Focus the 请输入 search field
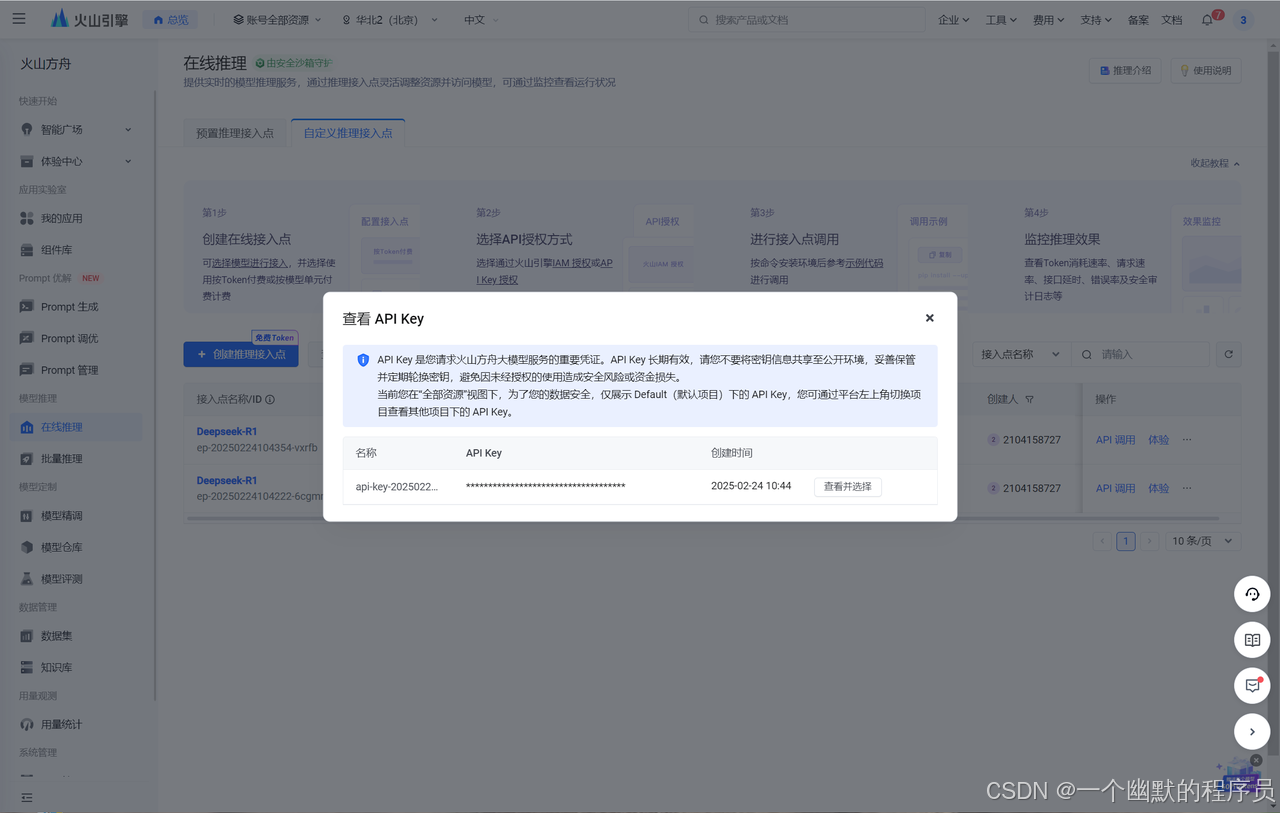The width and height of the screenshot is (1280, 813). (x=1141, y=354)
